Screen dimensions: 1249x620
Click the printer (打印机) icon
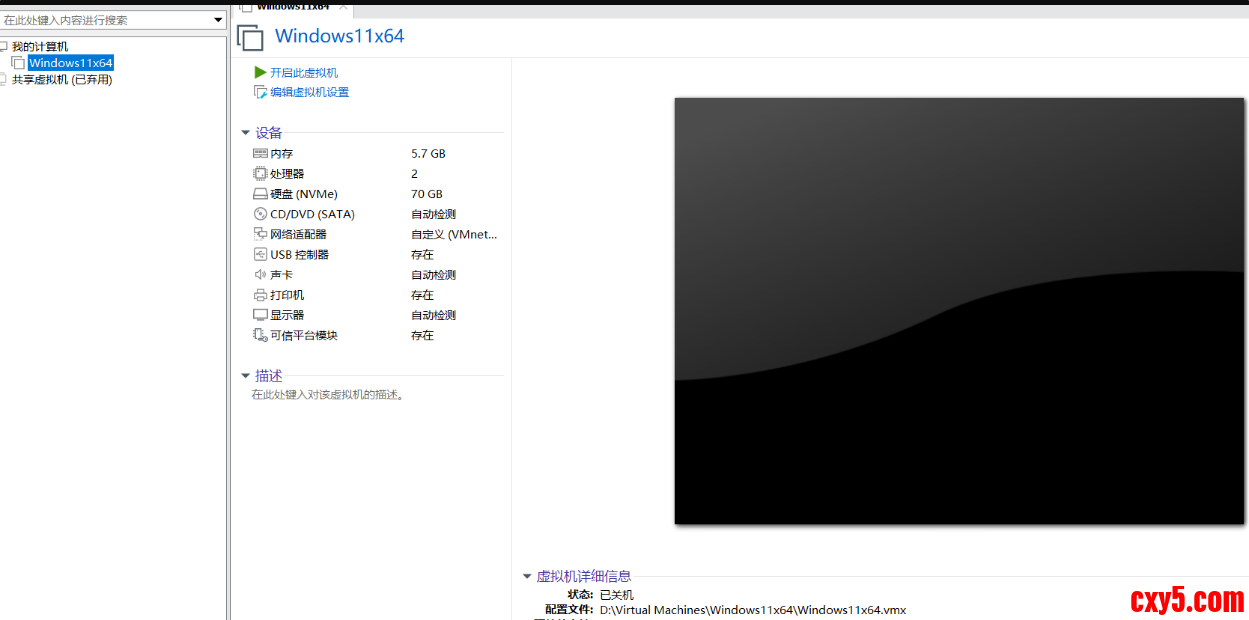point(260,295)
